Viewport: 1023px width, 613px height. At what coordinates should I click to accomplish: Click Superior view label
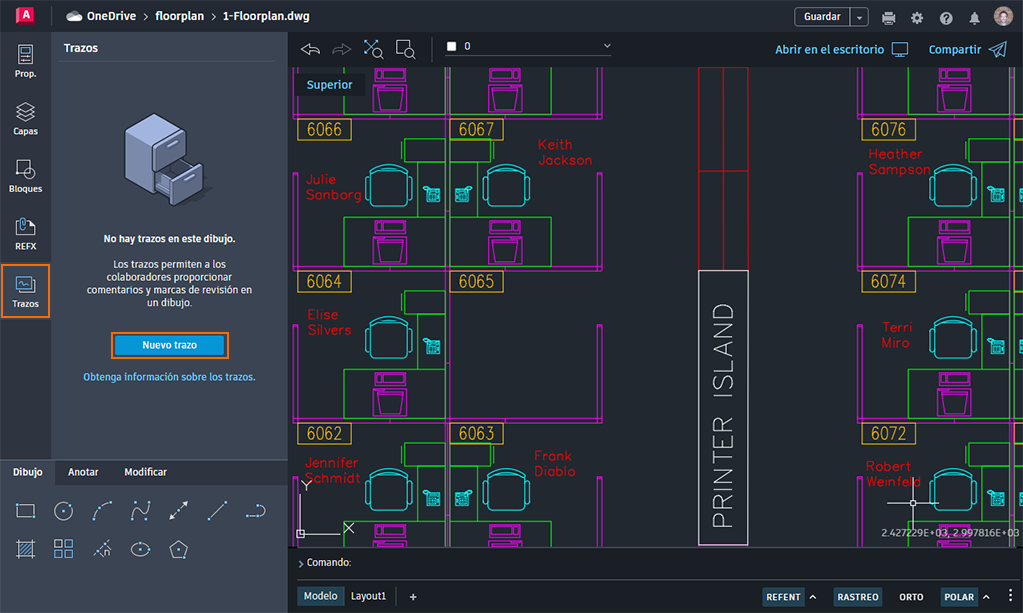coord(329,85)
